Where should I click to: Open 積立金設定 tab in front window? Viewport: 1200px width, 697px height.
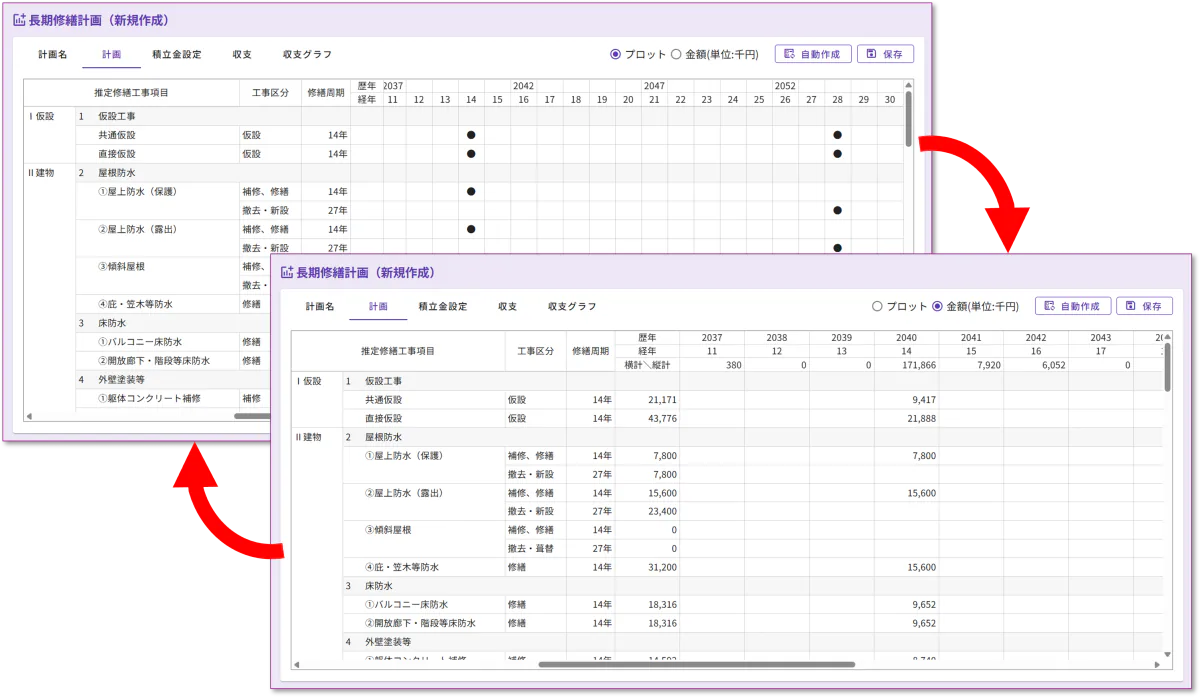pos(443,306)
